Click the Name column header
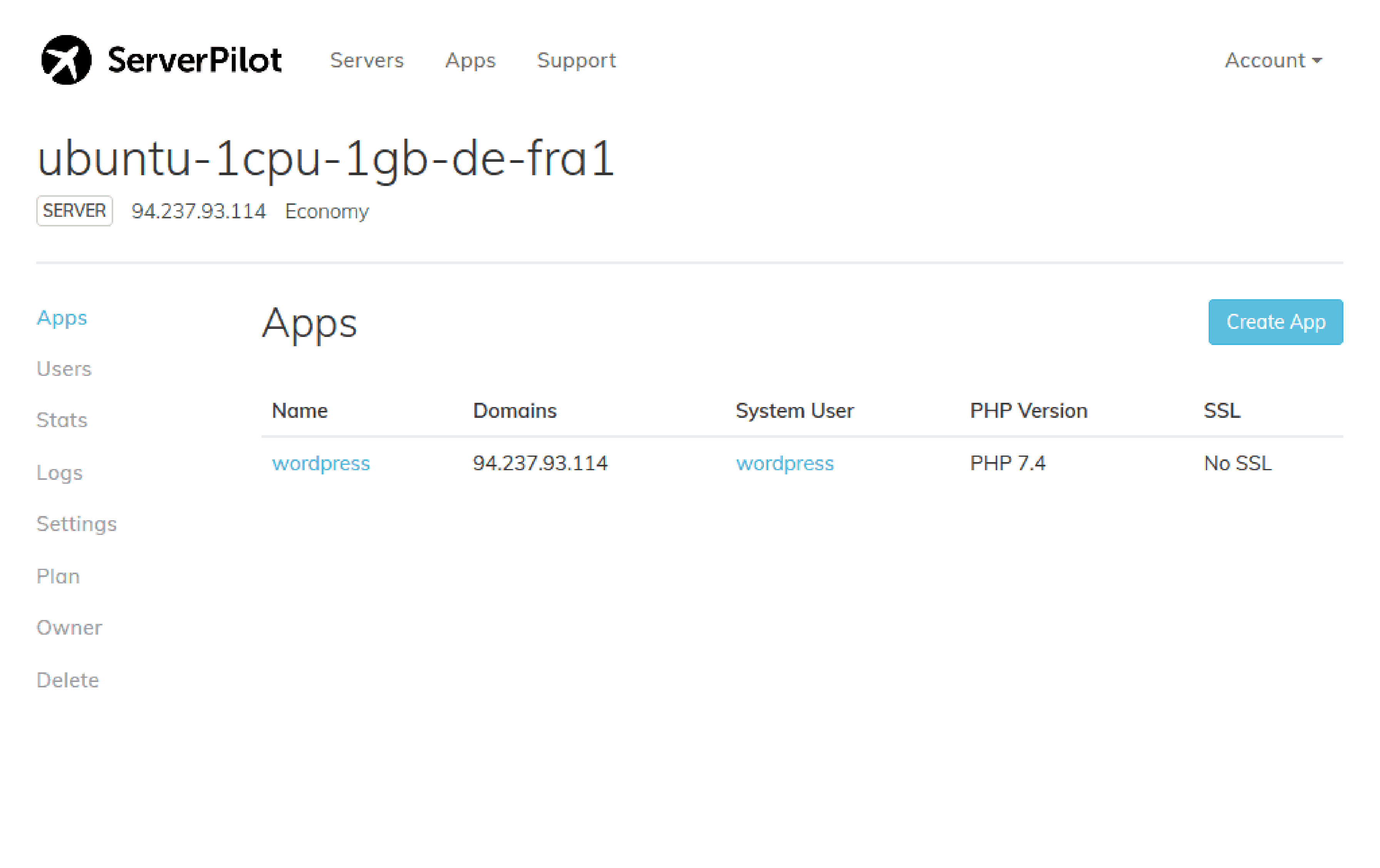The height and width of the screenshot is (868, 1380). [x=300, y=411]
